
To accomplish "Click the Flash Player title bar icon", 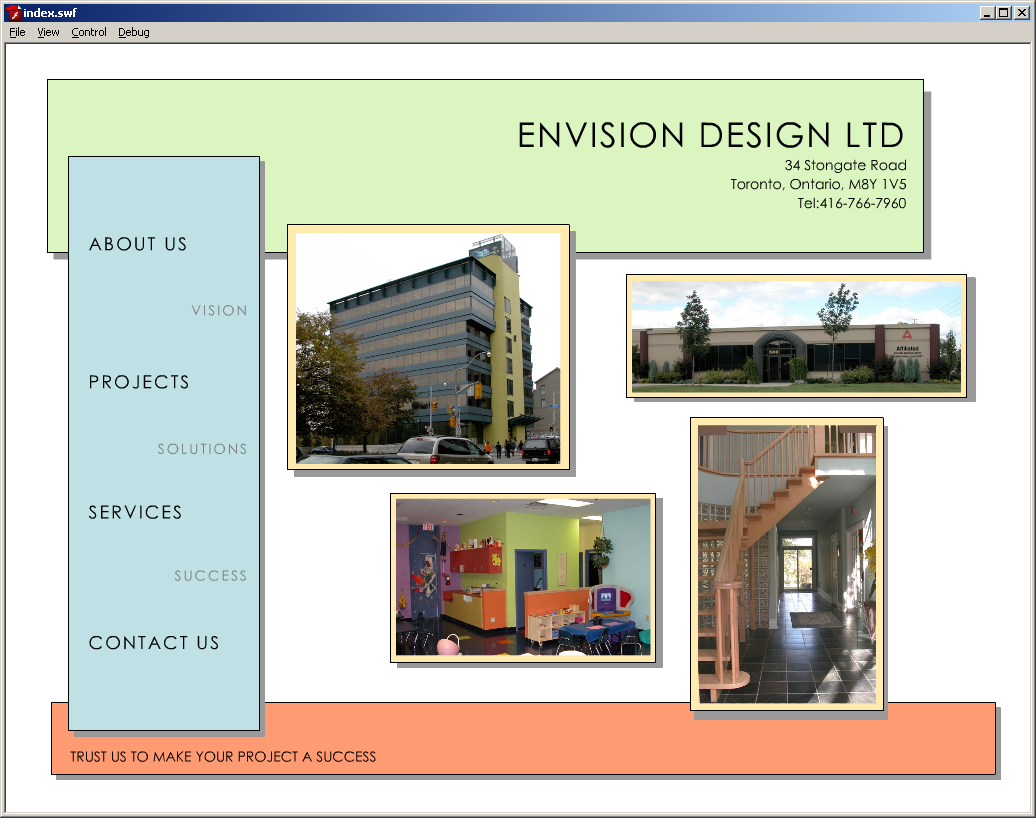I will click(12, 12).
